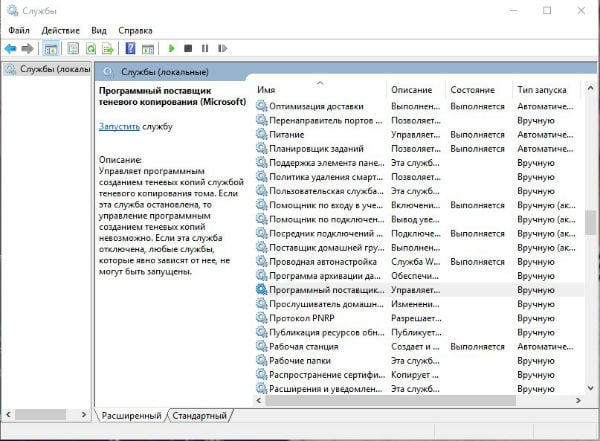
Task: Click the gear icon beside Питание
Action: click(x=261, y=134)
